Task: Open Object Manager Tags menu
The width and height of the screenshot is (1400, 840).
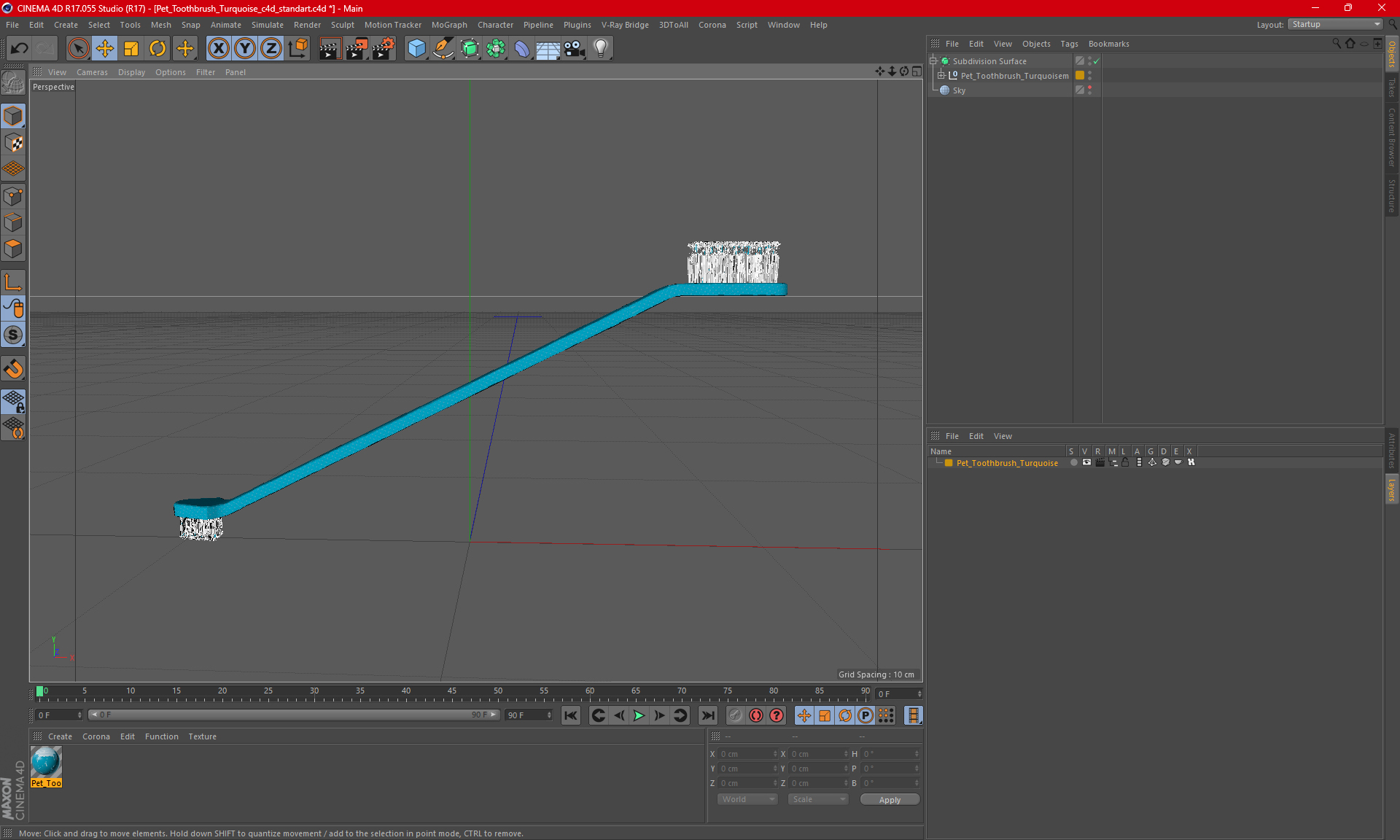Action: click(1069, 44)
